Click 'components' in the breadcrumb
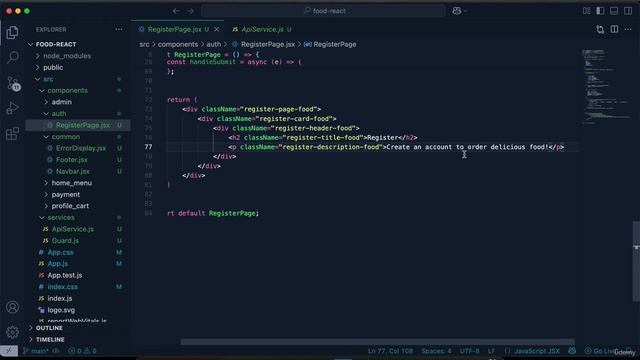 click(x=178, y=44)
